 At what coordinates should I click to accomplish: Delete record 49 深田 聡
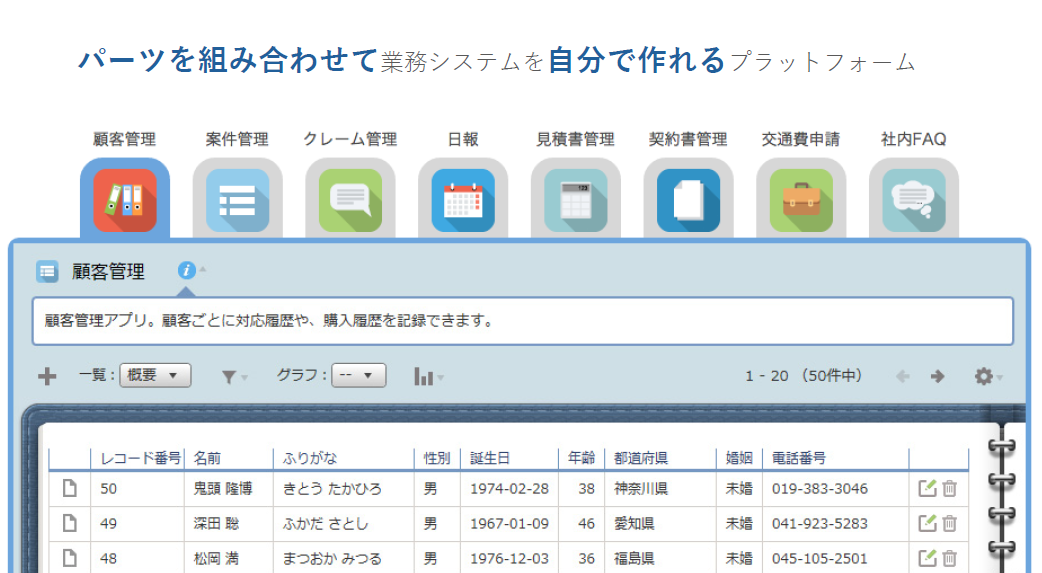(949, 523)
